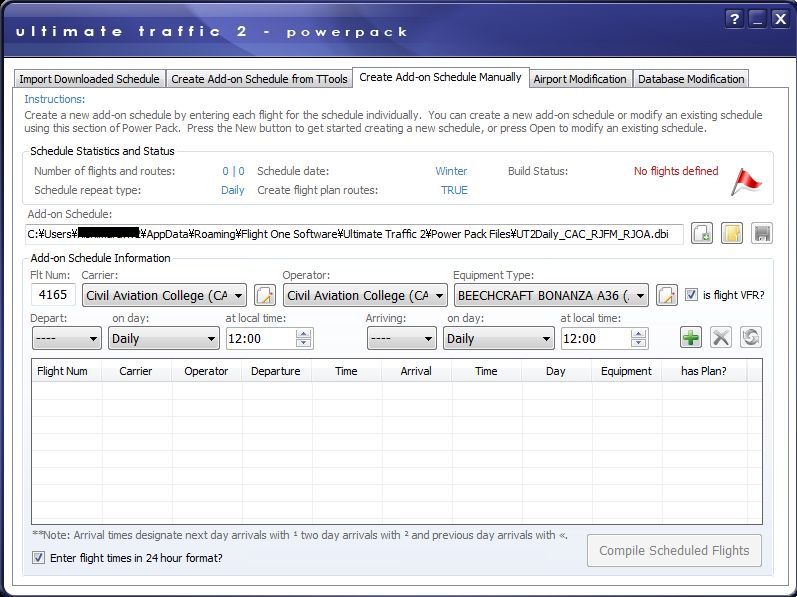Click the Departure column header
The width and height of the screenshot is (797, 597).
click(x=277, y=371)
